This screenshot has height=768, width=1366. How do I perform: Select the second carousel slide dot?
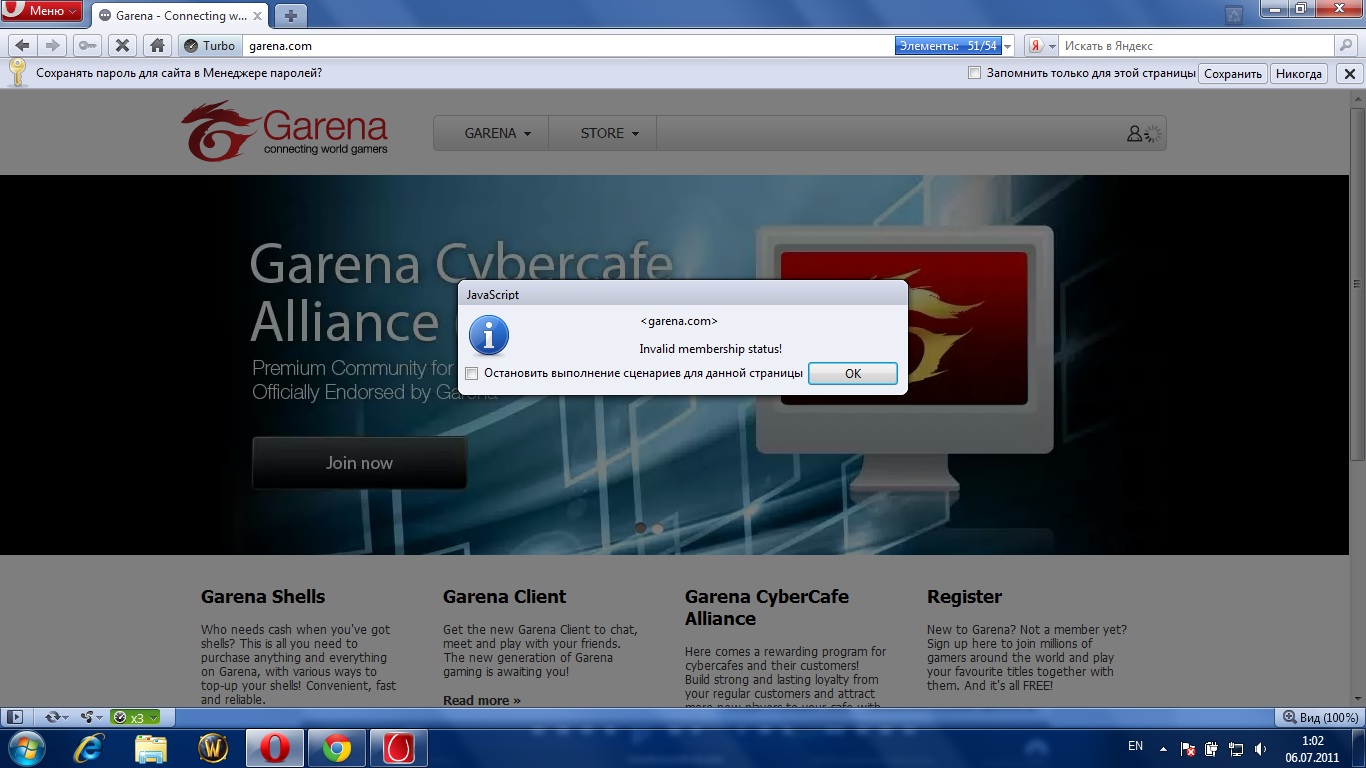[x=657, y=528]
